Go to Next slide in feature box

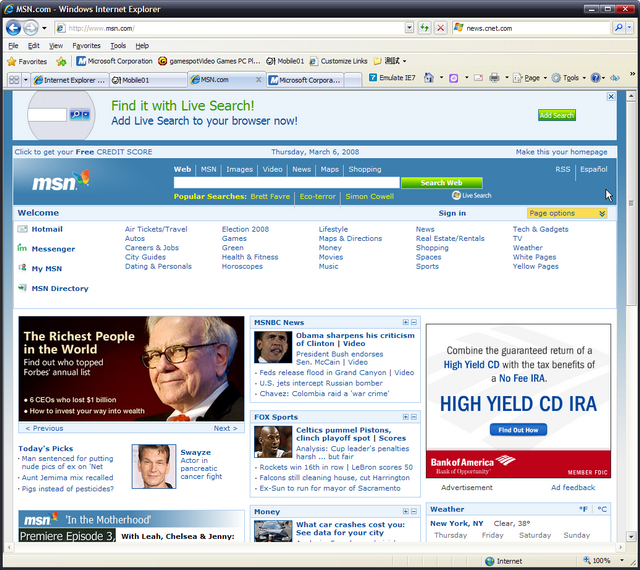[225, 428]
